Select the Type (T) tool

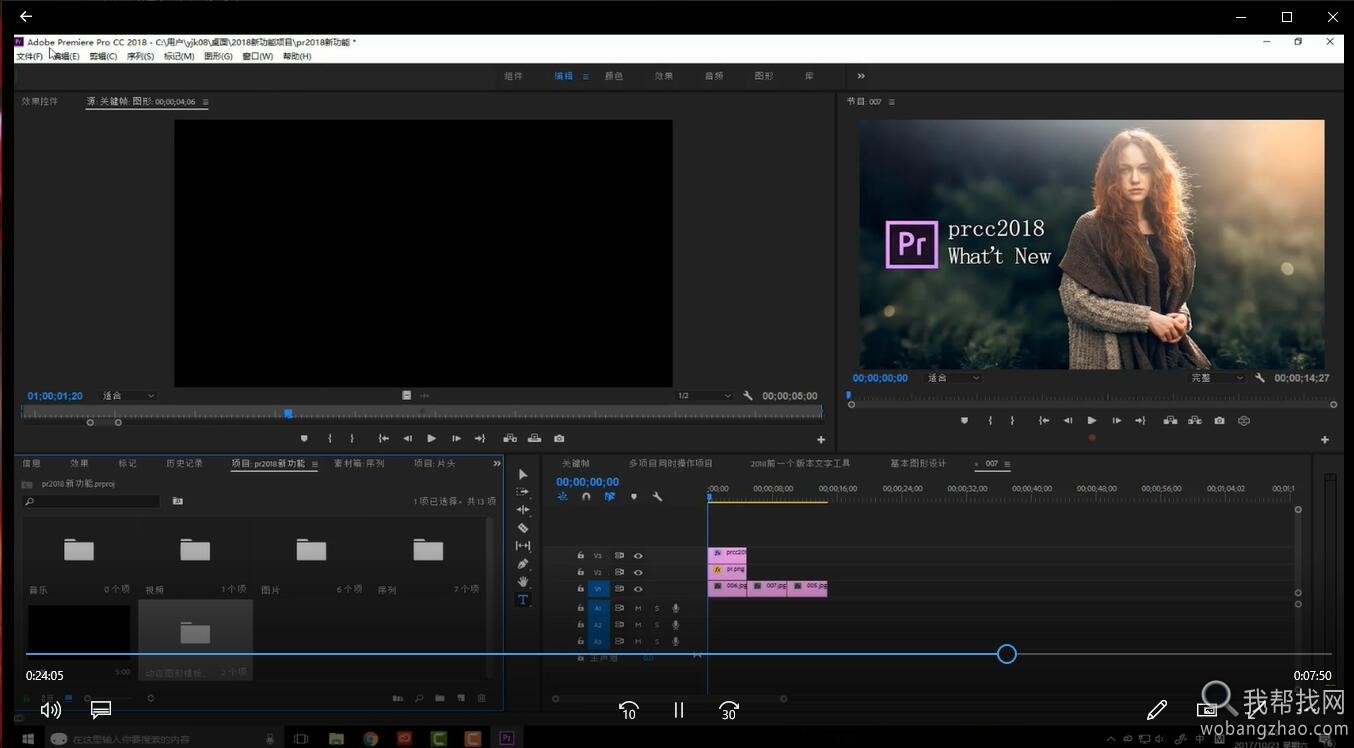[x=522, y=600]
